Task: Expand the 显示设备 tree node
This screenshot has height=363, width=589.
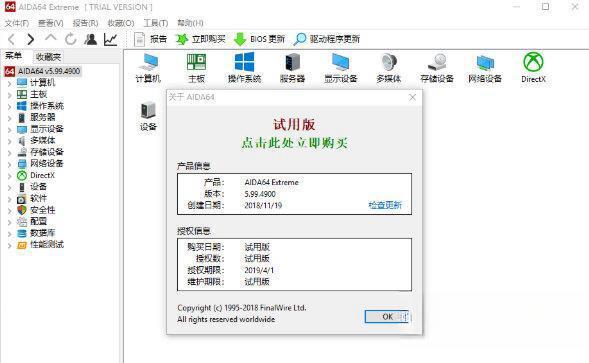Action: click(x=9, y=130)
